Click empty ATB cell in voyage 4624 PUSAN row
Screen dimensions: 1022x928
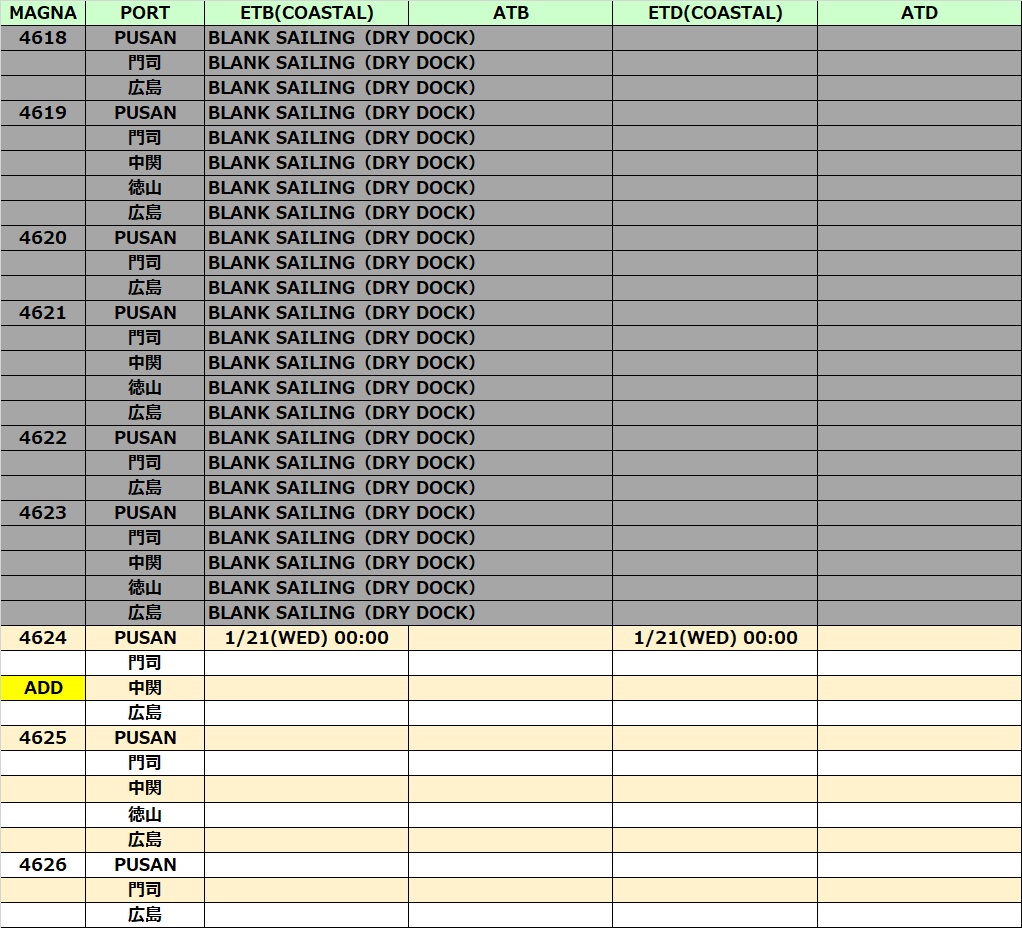click(510, 638)
